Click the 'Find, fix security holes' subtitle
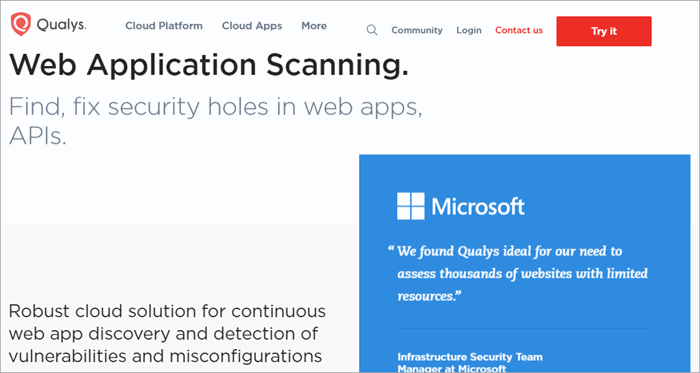700x373 pixels. (x=216, y=121)
